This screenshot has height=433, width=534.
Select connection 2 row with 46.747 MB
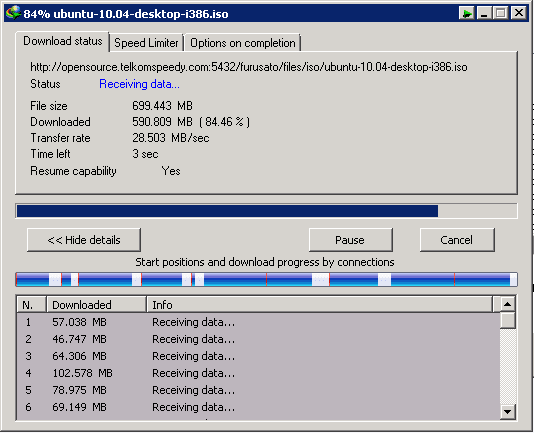(x=258, y=339)
